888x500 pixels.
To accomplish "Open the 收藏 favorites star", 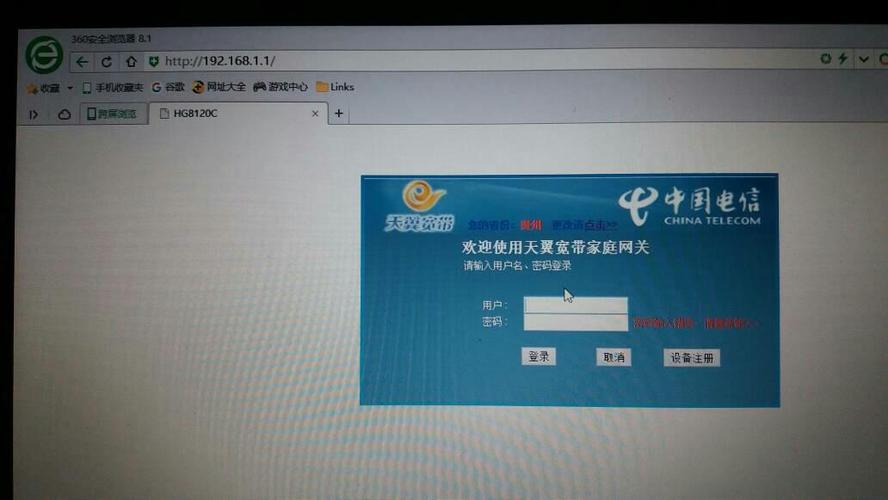I will (43, 88).
